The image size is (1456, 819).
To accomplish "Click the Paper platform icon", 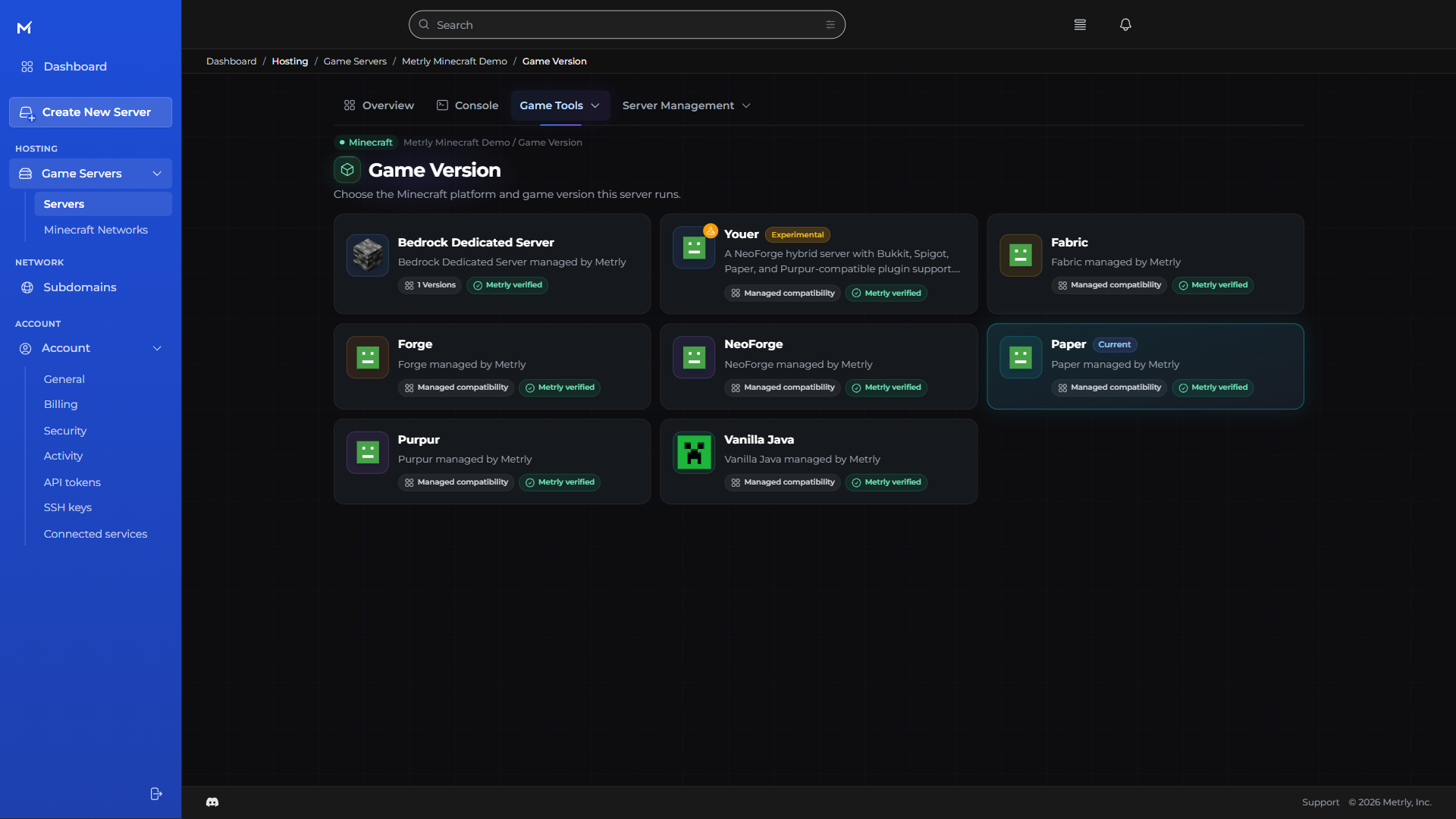I will tap(1021, 357).
